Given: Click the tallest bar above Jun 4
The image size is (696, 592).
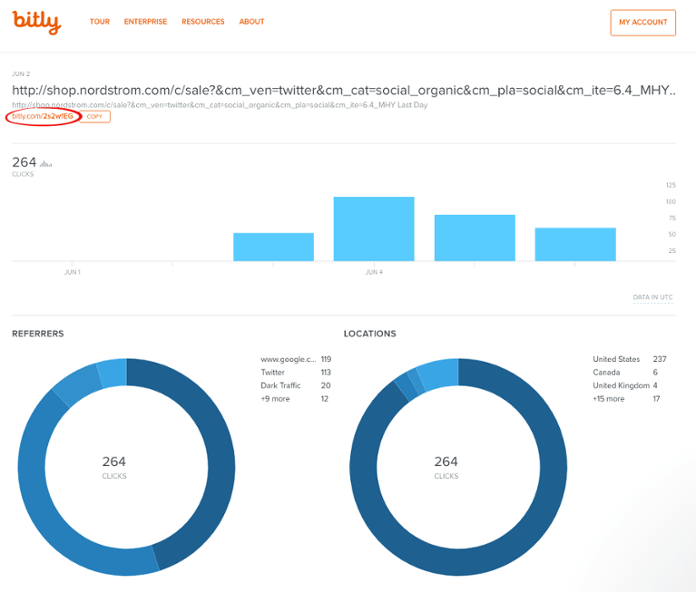Looking at the screenshot, I should (374, 229).
